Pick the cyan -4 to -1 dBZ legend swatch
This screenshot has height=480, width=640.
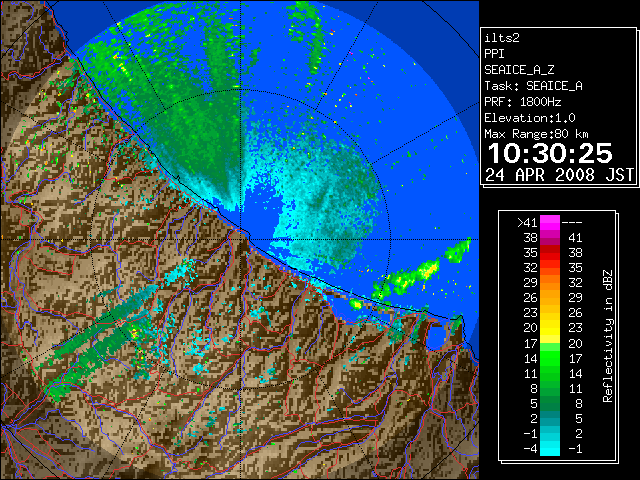point(550,449)
